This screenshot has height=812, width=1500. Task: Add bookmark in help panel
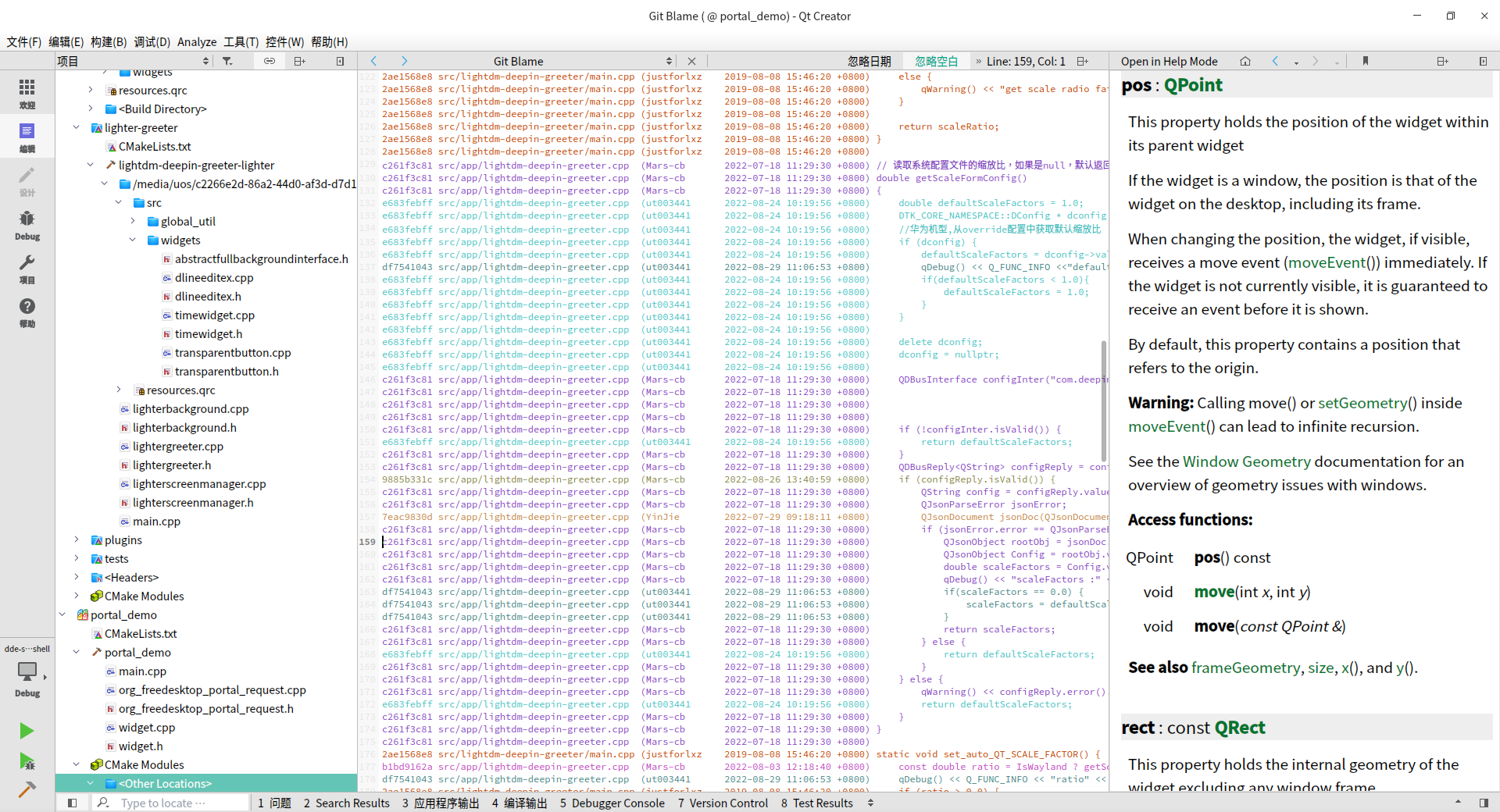[x=1366, y=61]
